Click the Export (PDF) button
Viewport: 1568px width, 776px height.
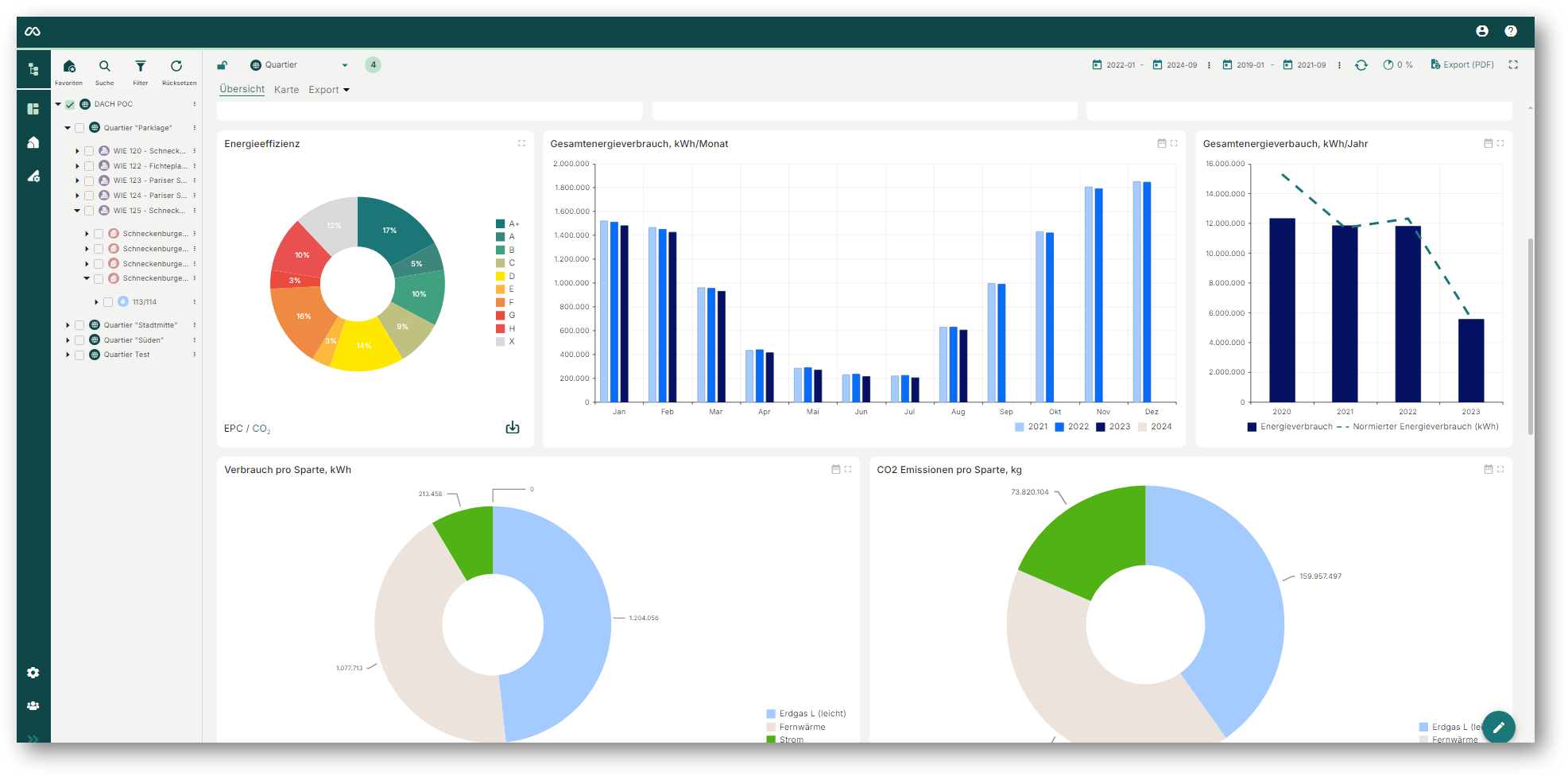pos(1462,65)
